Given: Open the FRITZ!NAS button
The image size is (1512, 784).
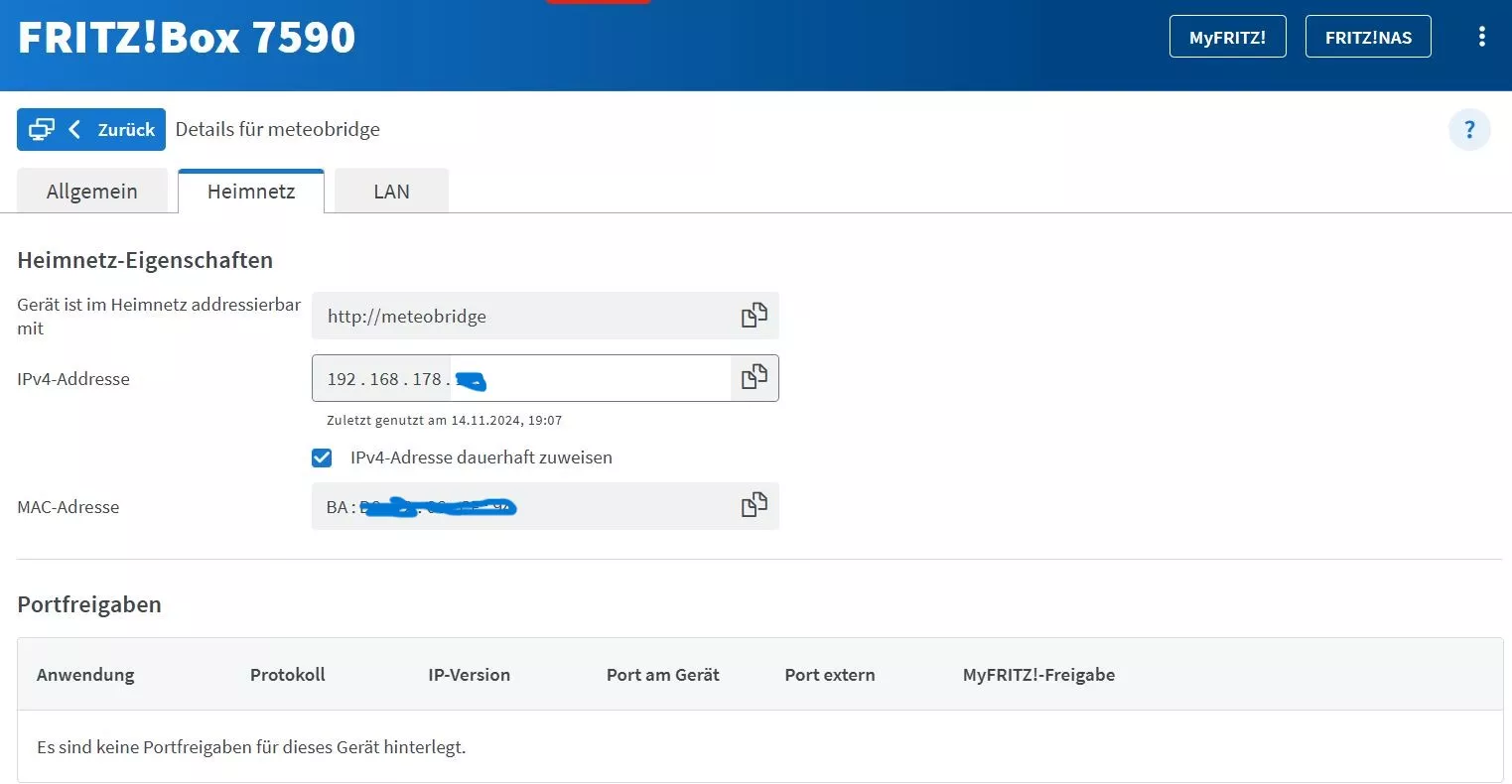Looking at the screenshot, I should tap(1368, 37).
